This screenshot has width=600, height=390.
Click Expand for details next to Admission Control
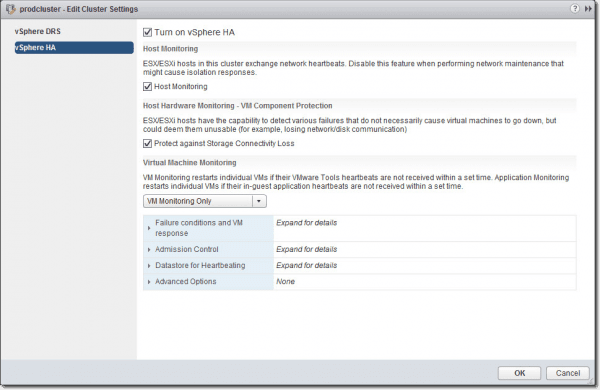307,249
